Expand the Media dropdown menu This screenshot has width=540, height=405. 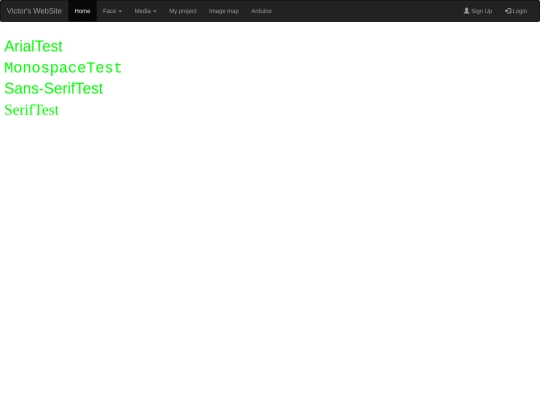(x=145, y=11)
